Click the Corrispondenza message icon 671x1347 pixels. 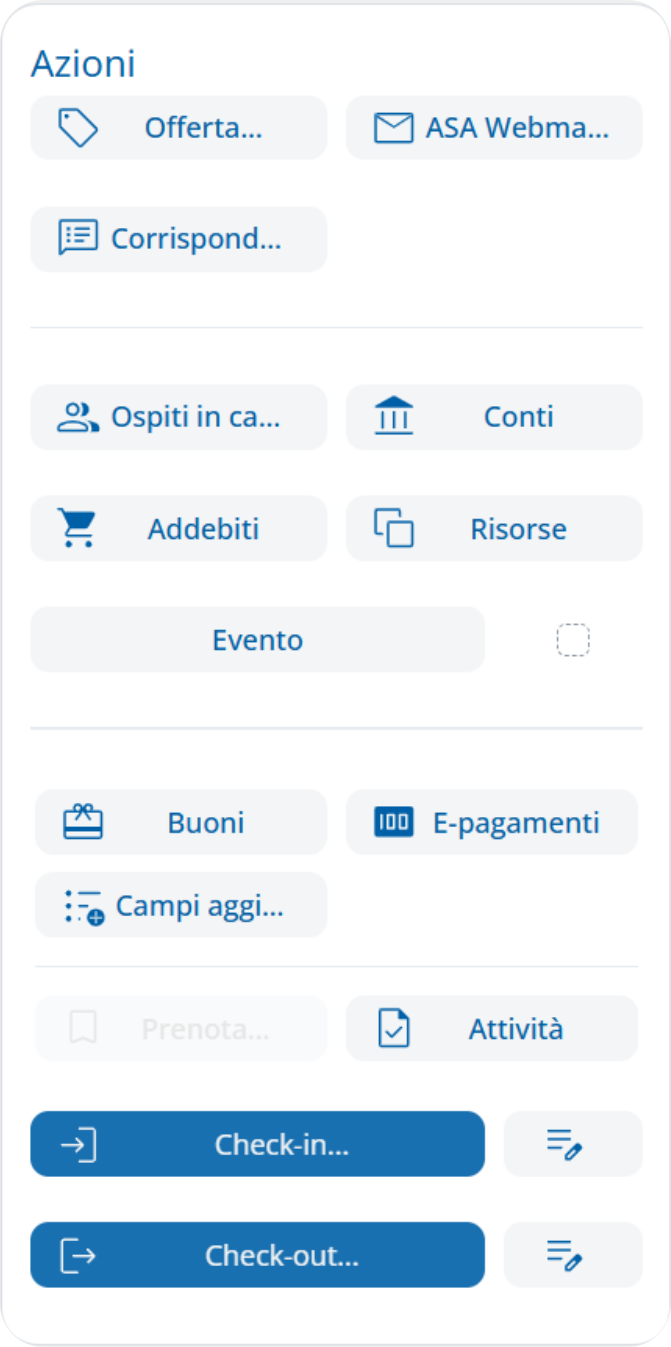[78, 239]
